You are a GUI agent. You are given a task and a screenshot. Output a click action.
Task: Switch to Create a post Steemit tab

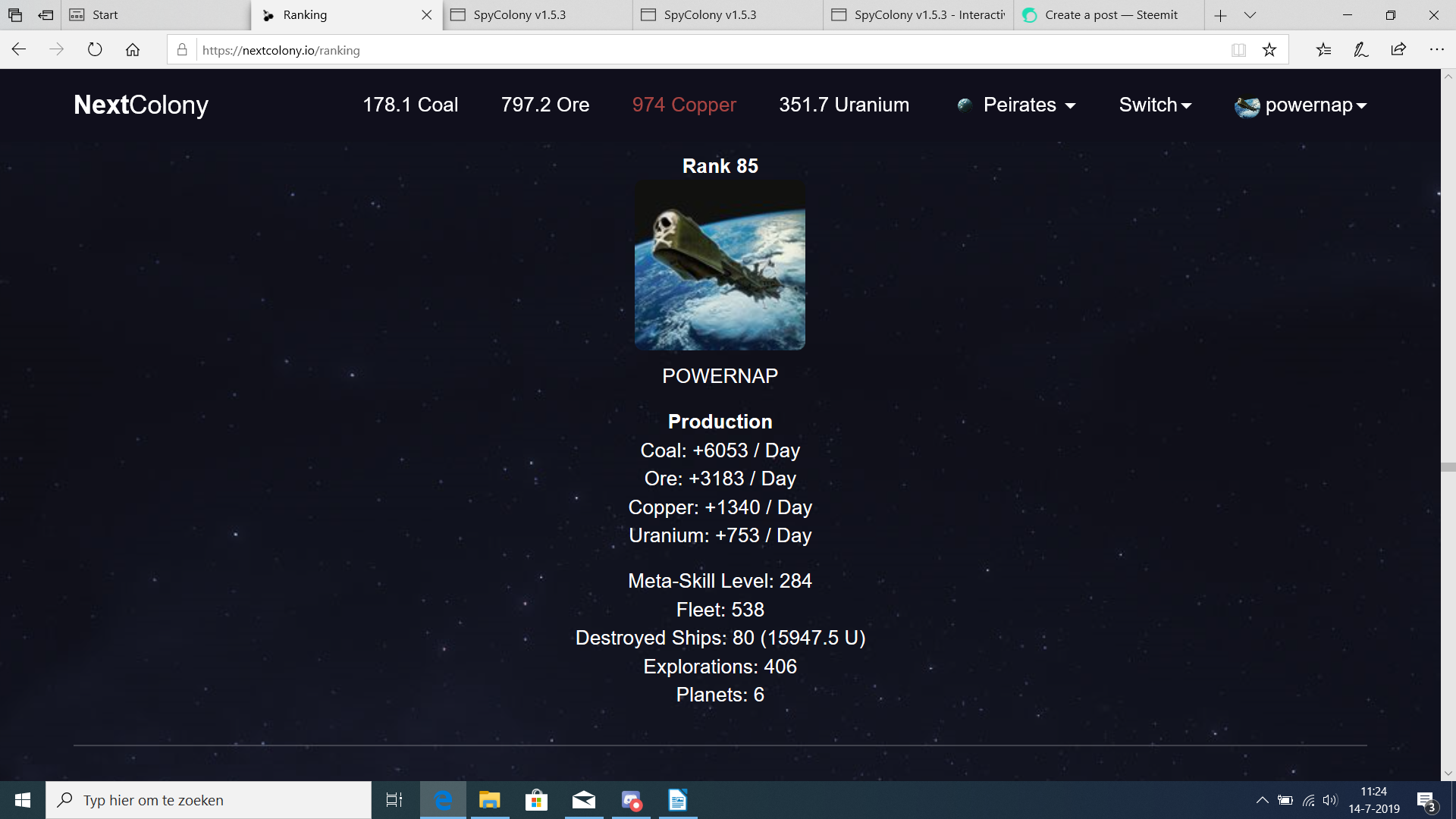pyautogui.click(x=1109, y=15)
